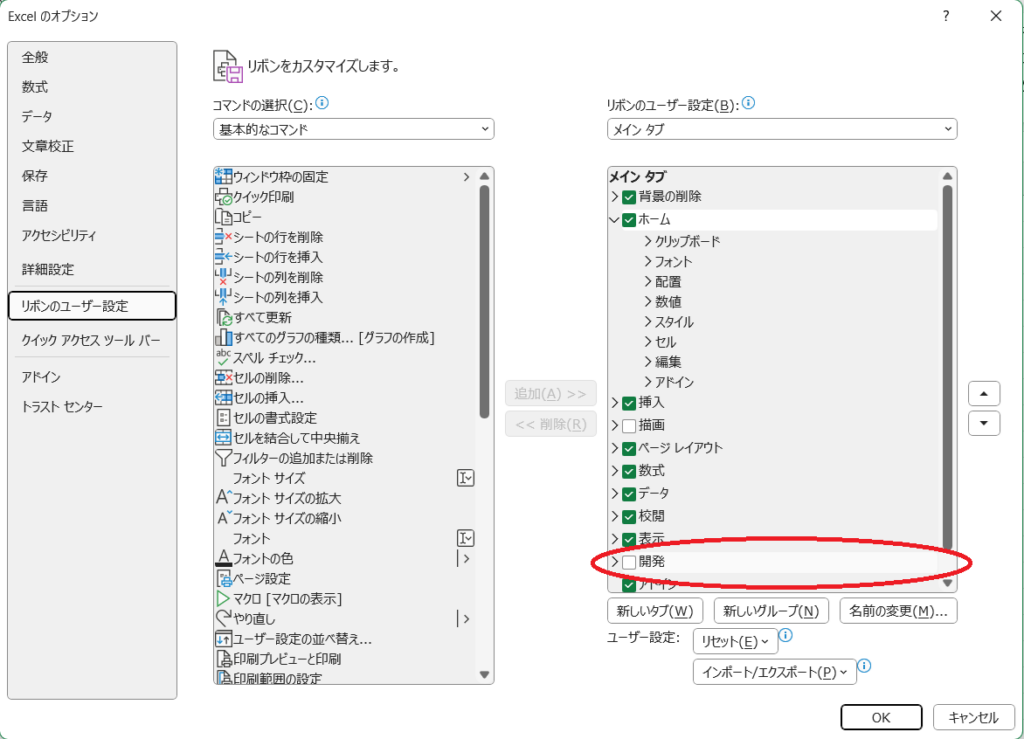Select the フィルターの追加または削除 funnel icon
Screen dimensions: 1024x739
(223, 458)
